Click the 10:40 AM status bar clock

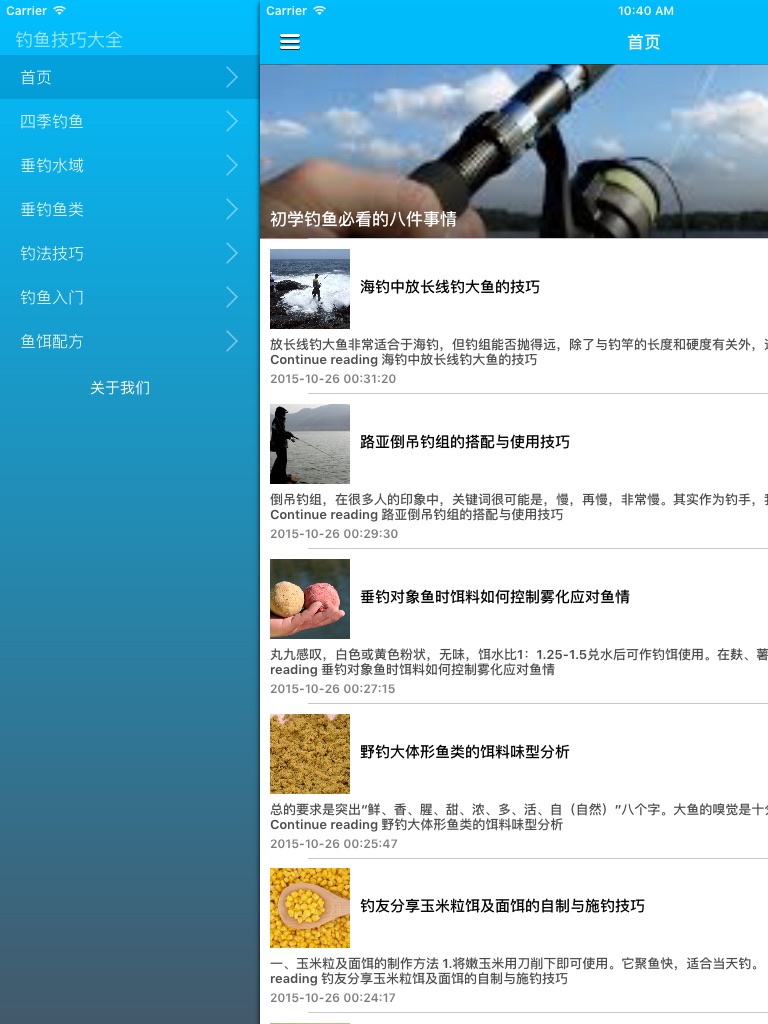click(646, 11)
